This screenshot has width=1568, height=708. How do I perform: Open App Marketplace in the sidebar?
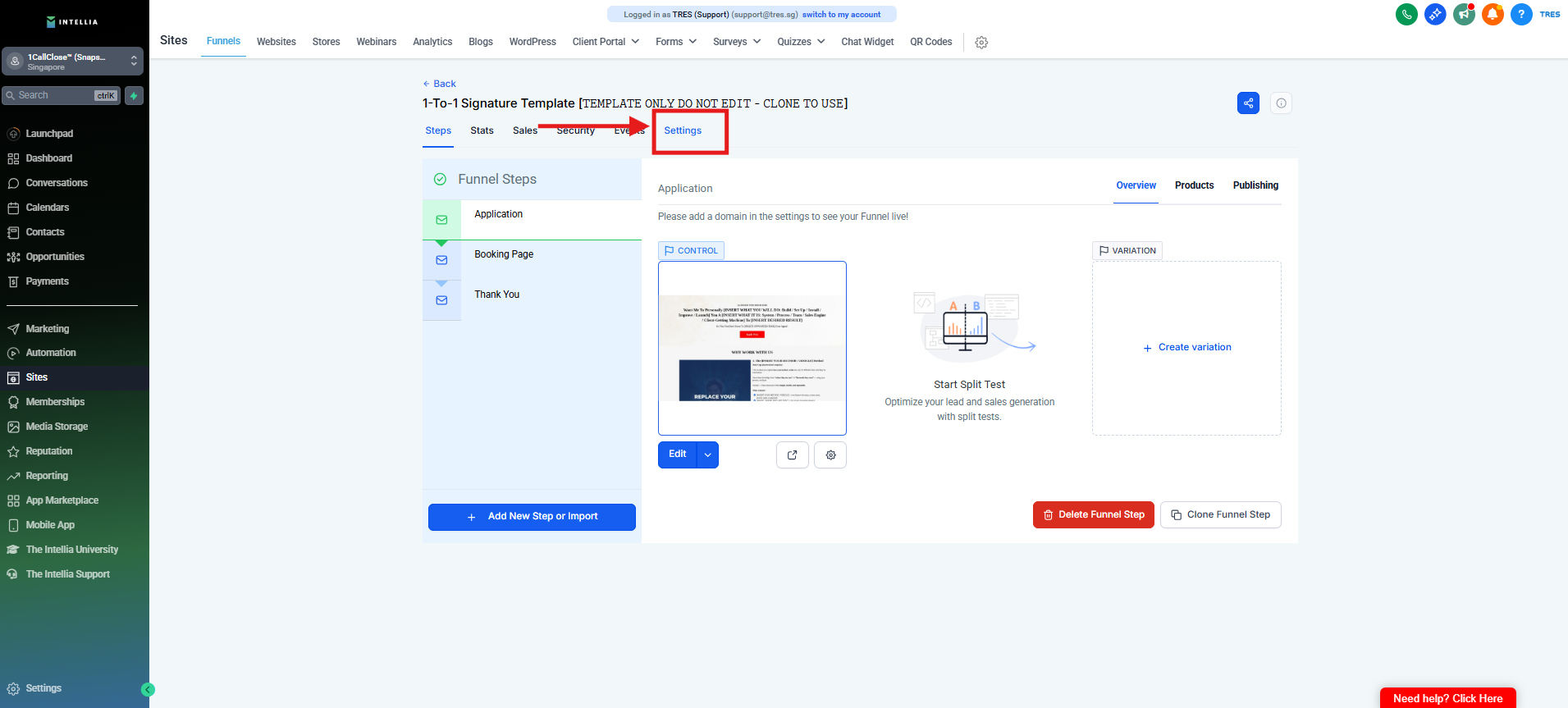click(62, 500)
